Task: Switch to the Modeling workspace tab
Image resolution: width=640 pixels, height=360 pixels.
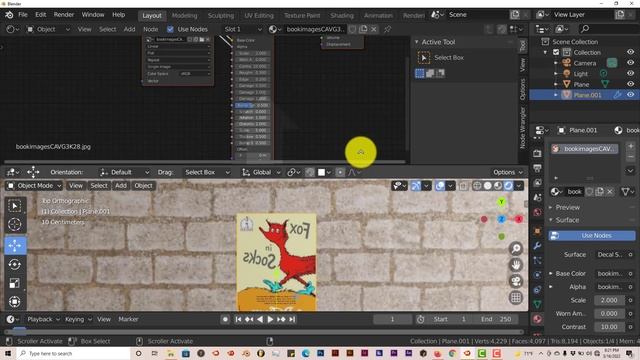Action: 184,16
